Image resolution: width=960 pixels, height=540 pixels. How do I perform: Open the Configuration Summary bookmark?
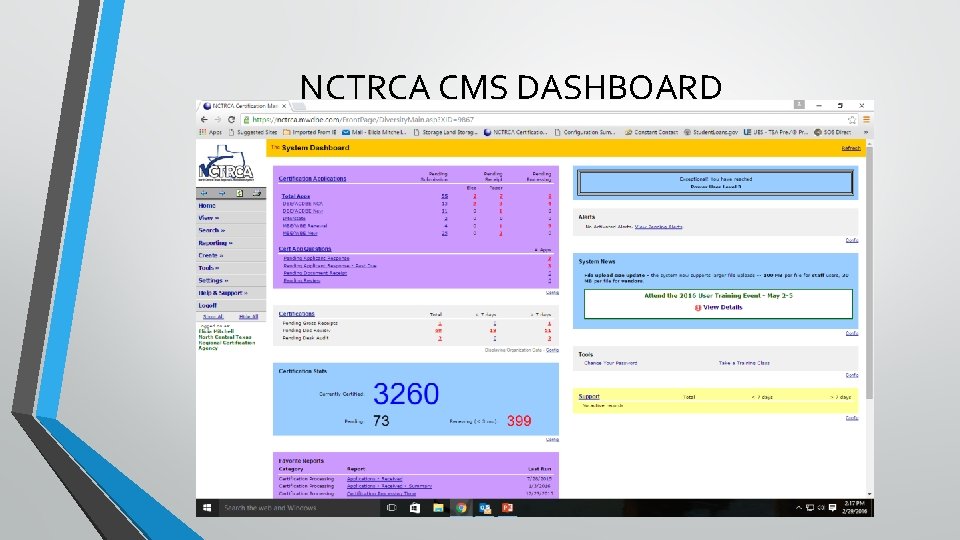coord(585,132)
